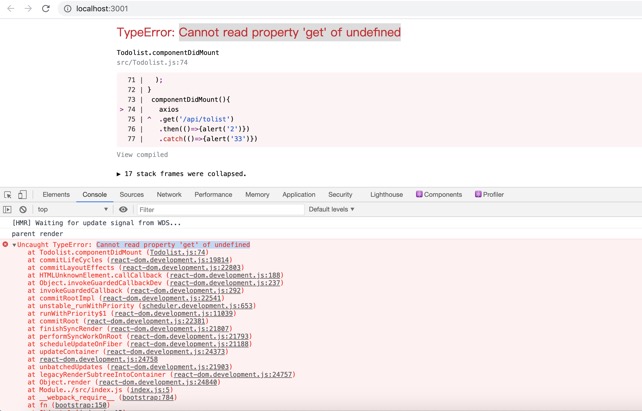Click the red error icon beside Uncaught TypeError
Screen dimensions: 642x411
pyautogui.click(x=5, y=244)
